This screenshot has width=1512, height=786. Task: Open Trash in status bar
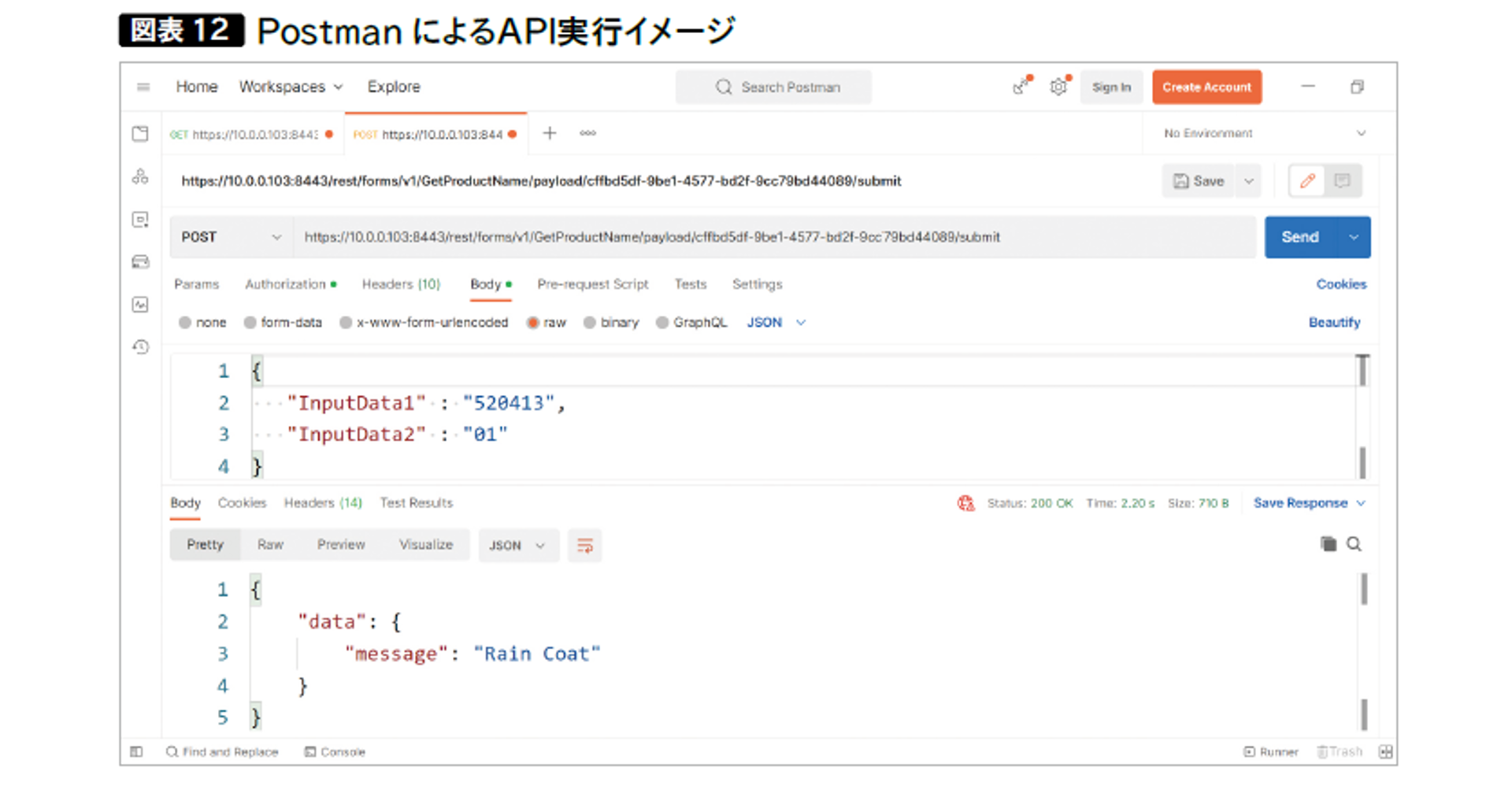(x=1340, y=751)
